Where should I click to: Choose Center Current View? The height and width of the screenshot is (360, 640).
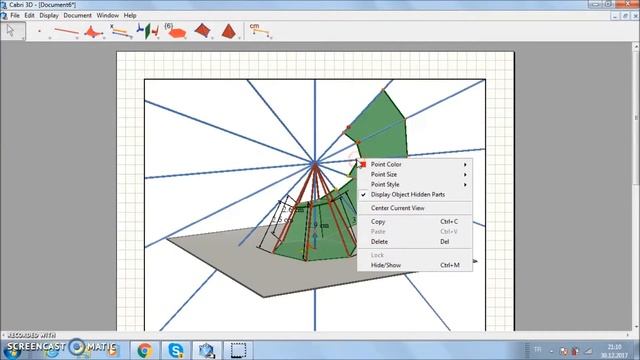415,208
